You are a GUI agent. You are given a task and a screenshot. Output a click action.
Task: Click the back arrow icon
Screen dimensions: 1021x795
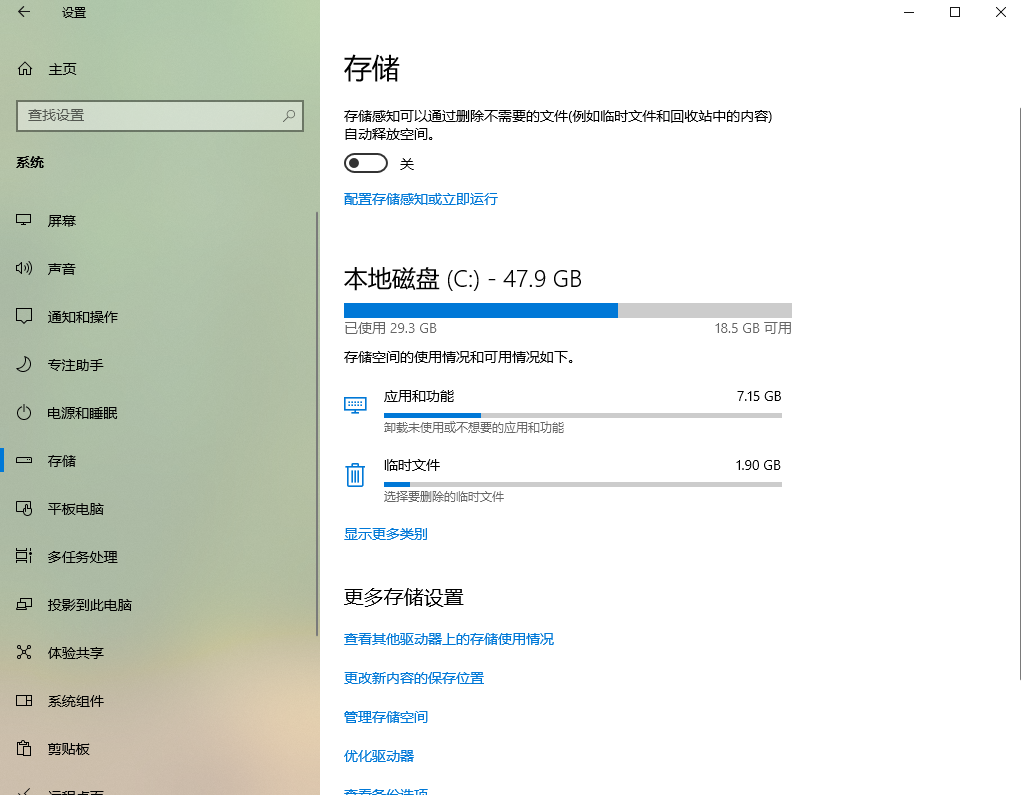coord(24,12)
